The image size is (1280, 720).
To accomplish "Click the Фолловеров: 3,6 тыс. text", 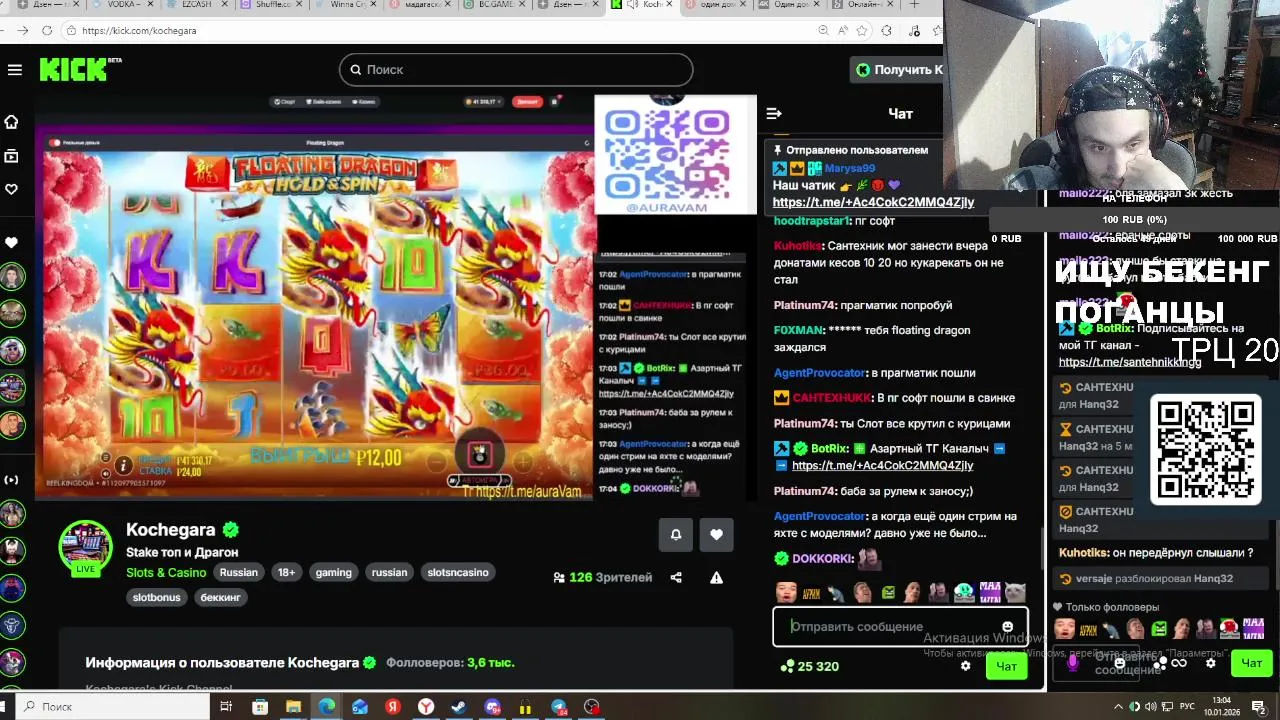I will click(x=450, y=662).
